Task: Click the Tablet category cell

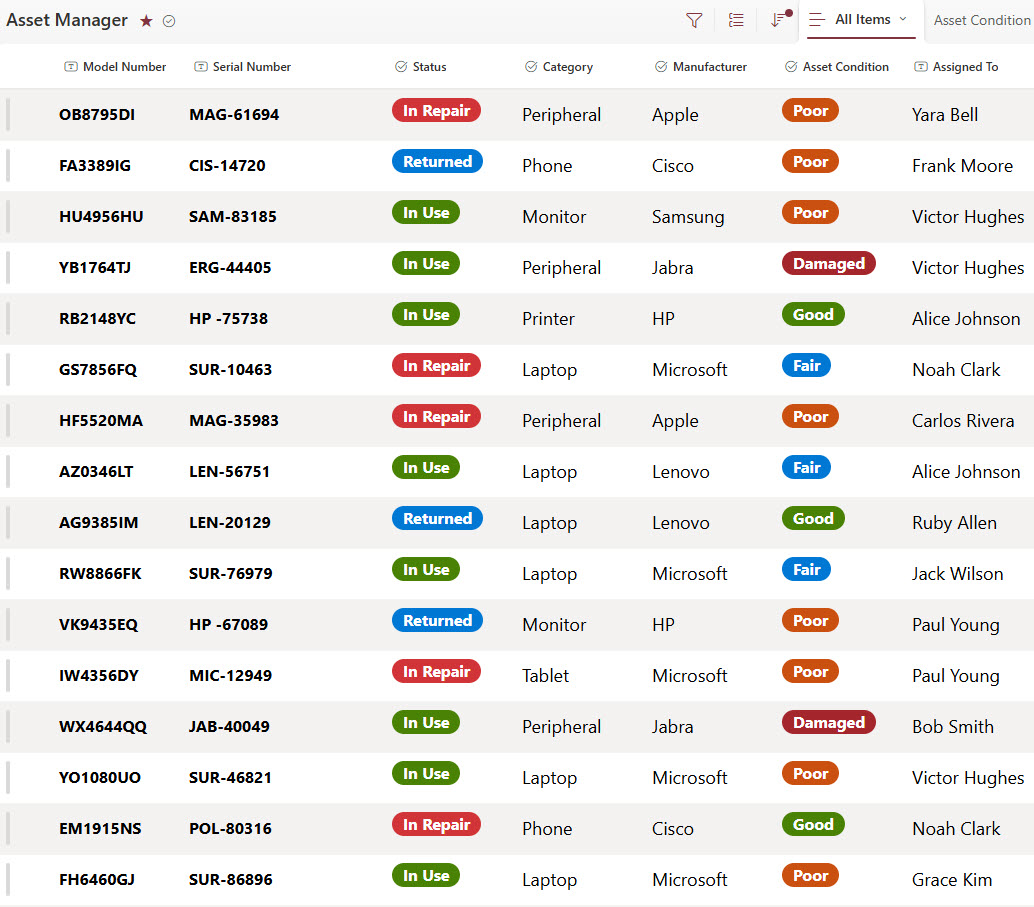Action: (545, 675)
